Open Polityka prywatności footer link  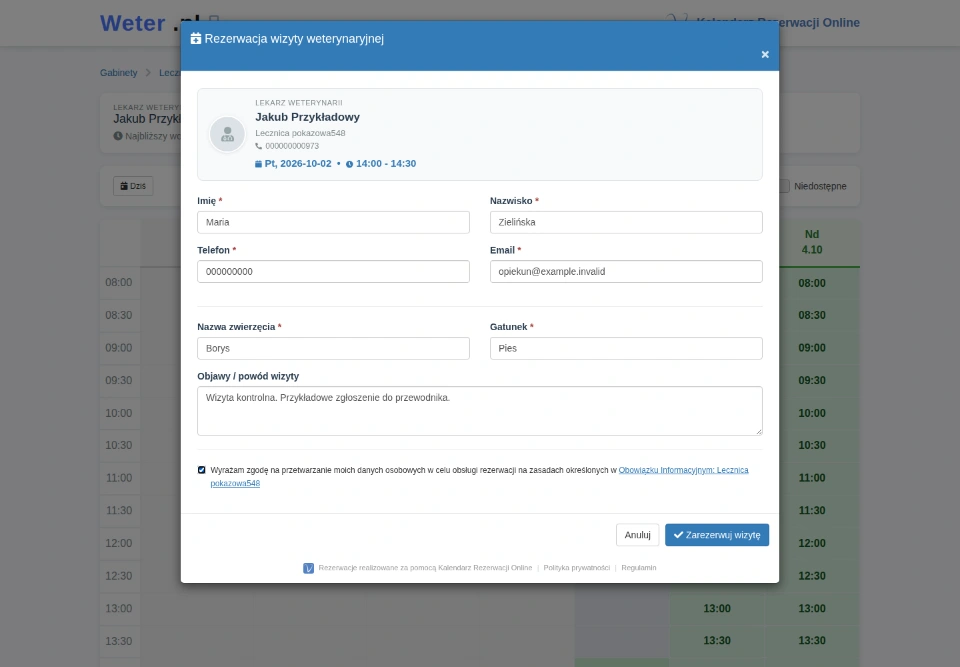coord(577,568)
